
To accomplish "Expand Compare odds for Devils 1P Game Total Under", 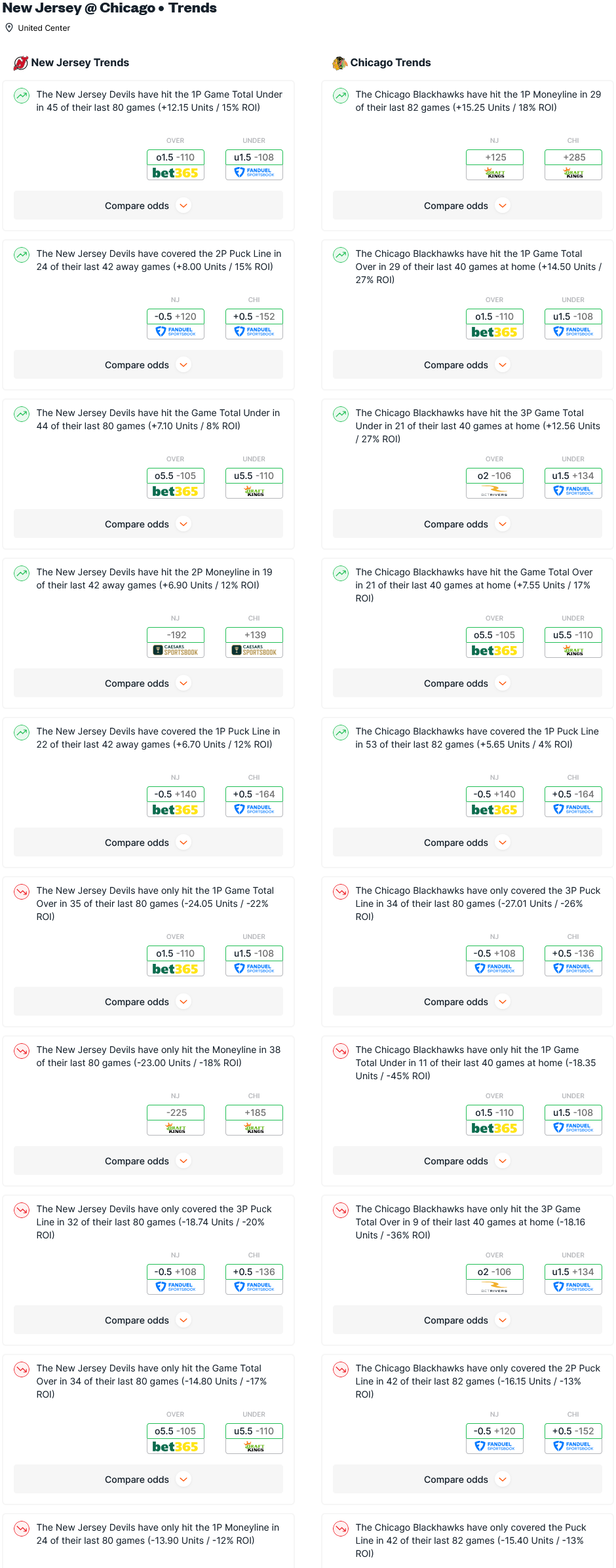I will pos(148,206).
